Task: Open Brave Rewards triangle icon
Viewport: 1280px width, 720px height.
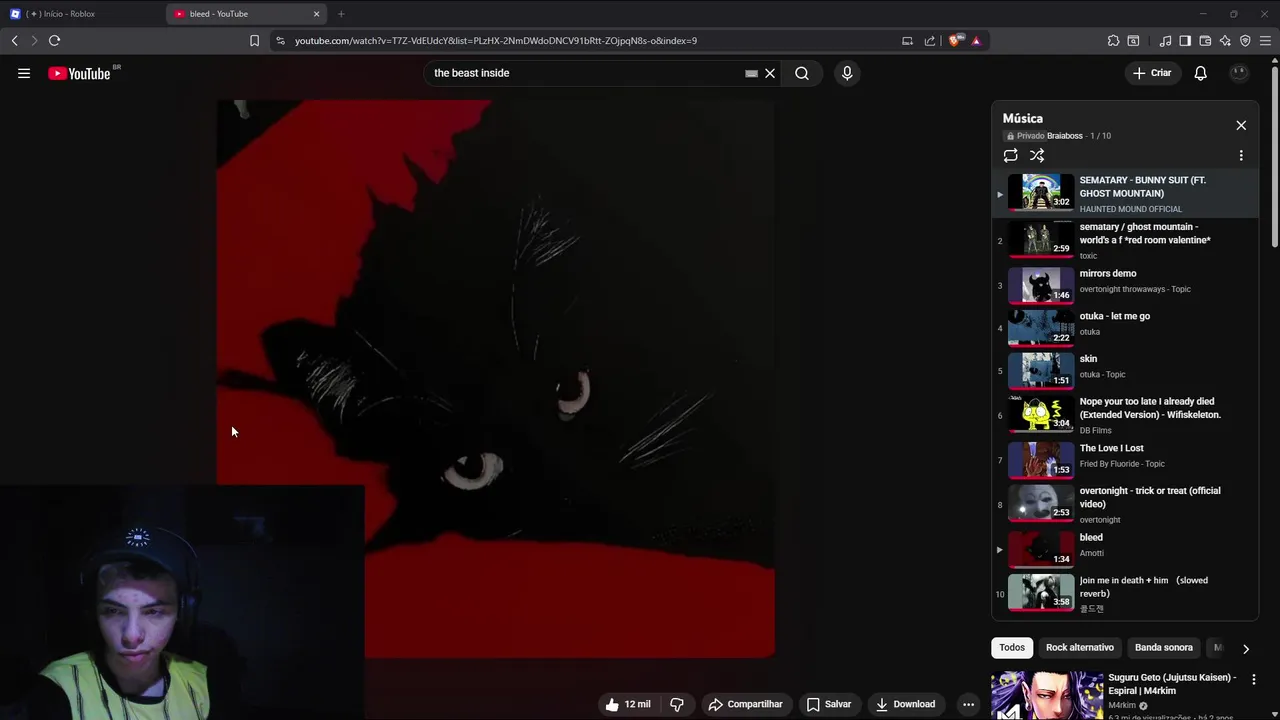Action: pos(976,41)
